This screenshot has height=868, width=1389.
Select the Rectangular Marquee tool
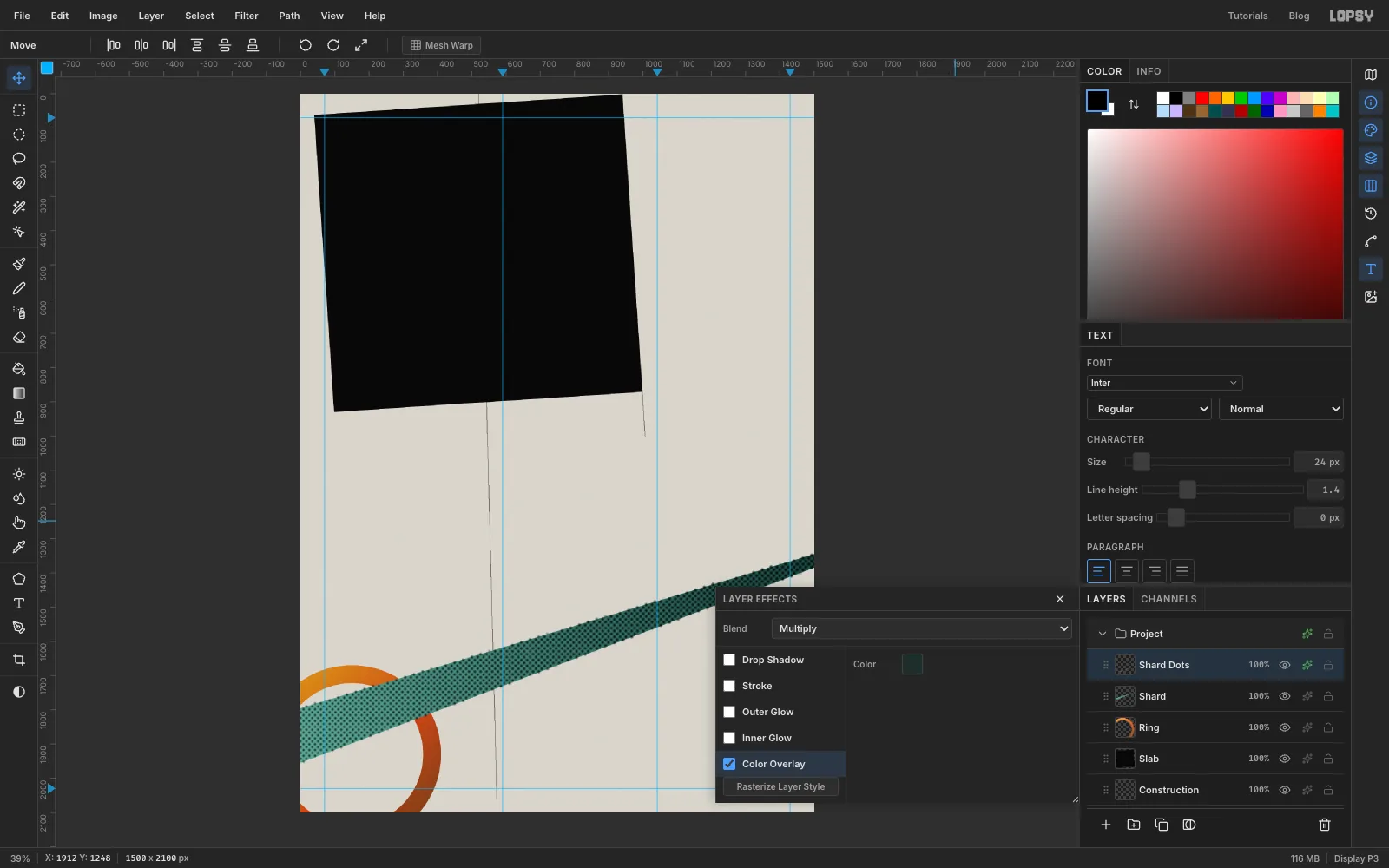(19, 110)
